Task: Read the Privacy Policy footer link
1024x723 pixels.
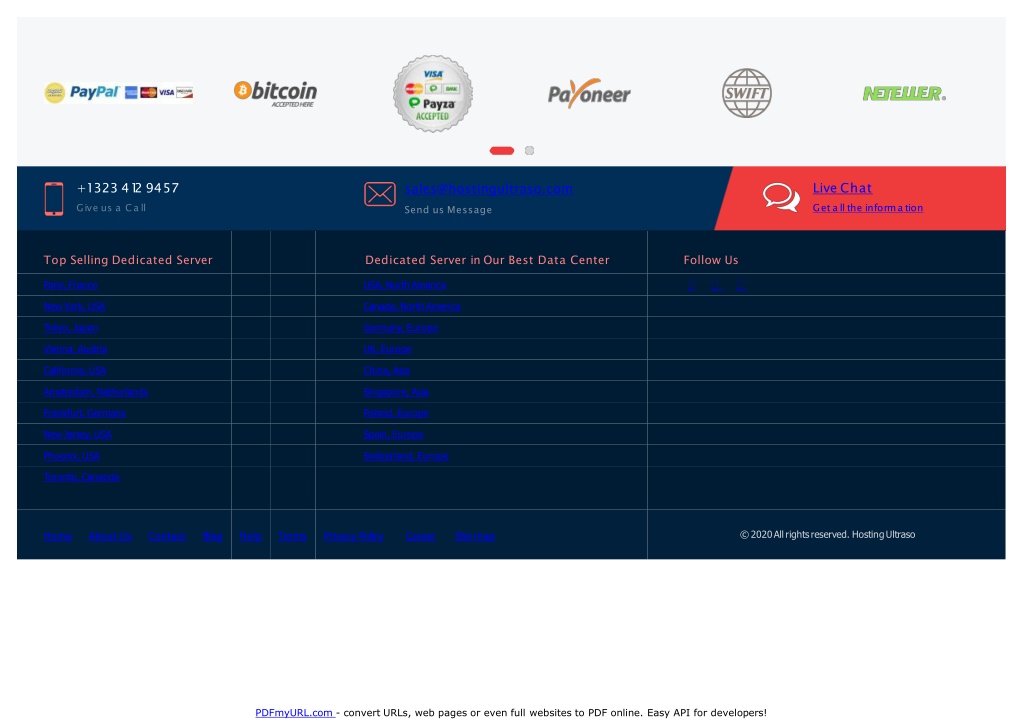Action: pyautogui.click(x=353, y=536)
